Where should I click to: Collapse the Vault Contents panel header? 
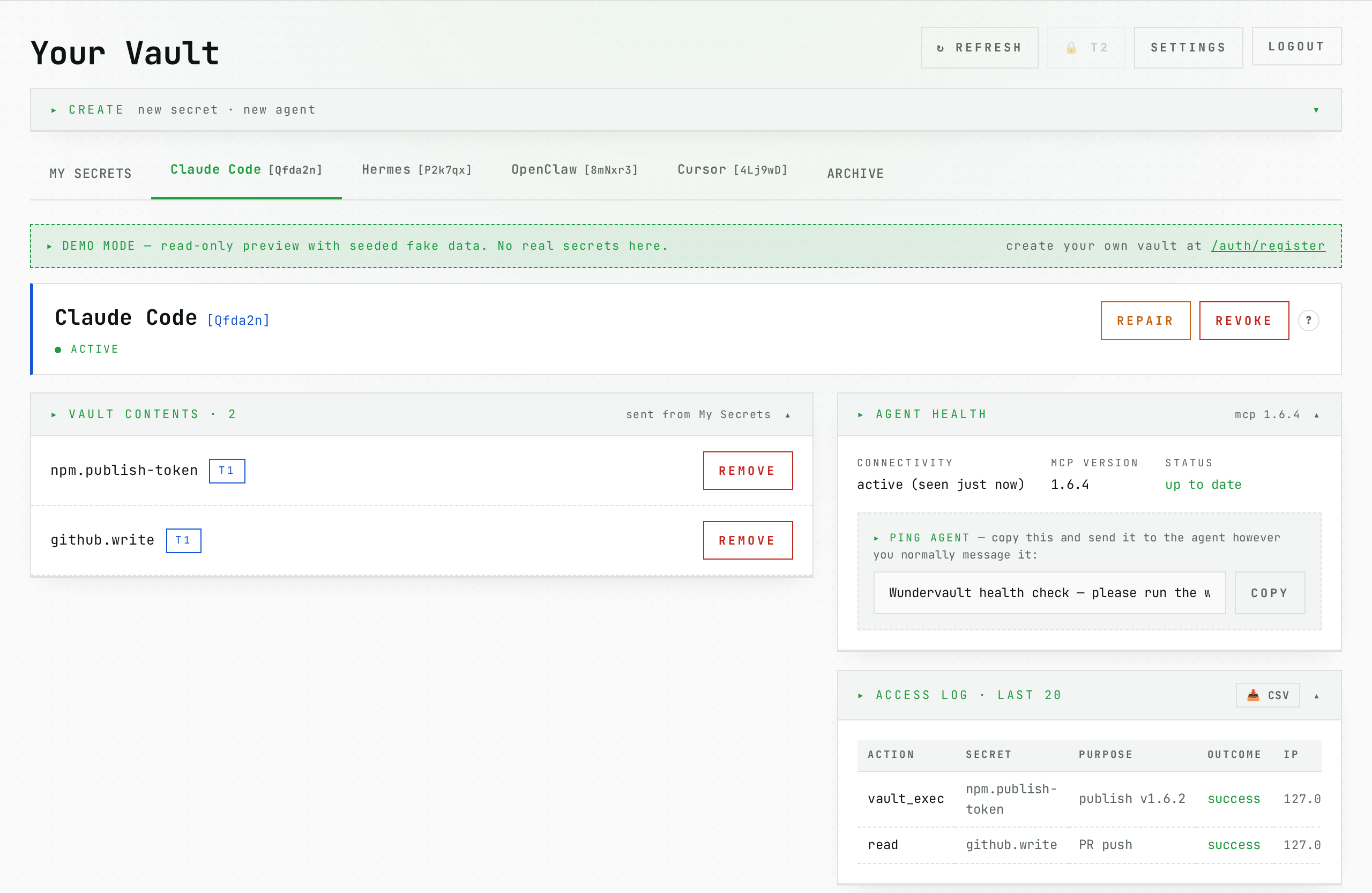(421, 414)
